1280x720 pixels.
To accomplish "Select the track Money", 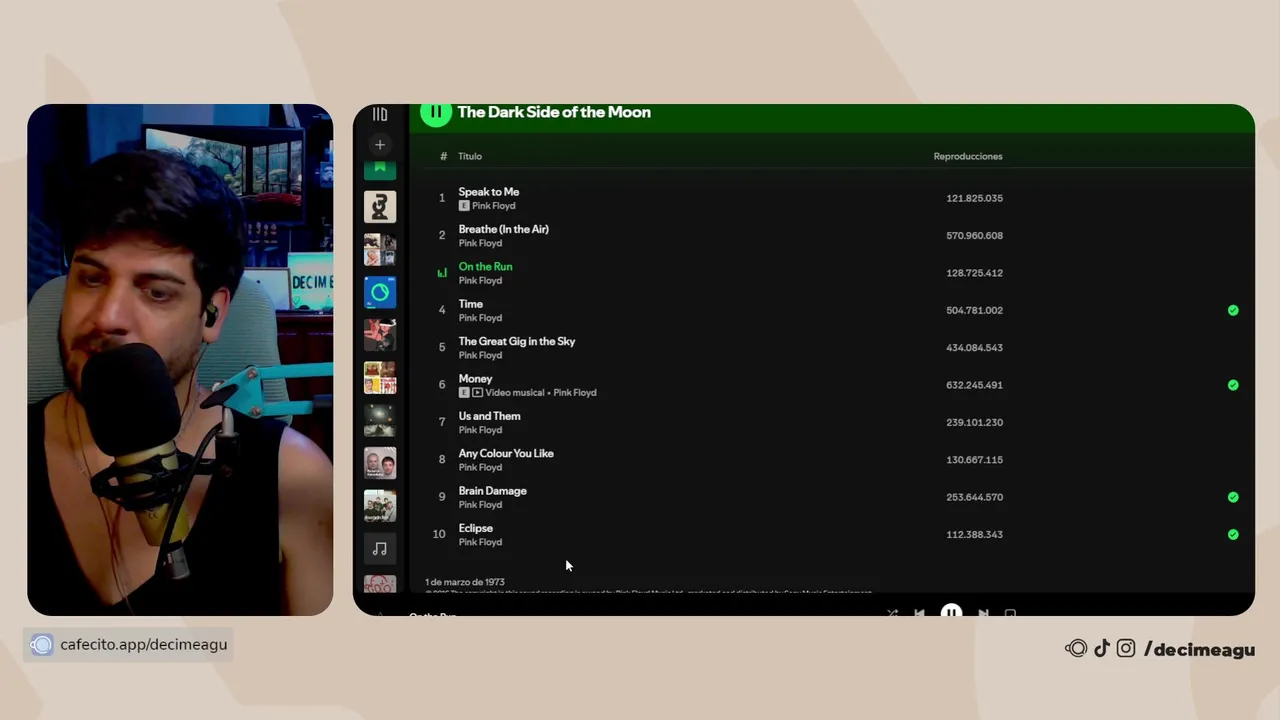I will pos(475,379).
